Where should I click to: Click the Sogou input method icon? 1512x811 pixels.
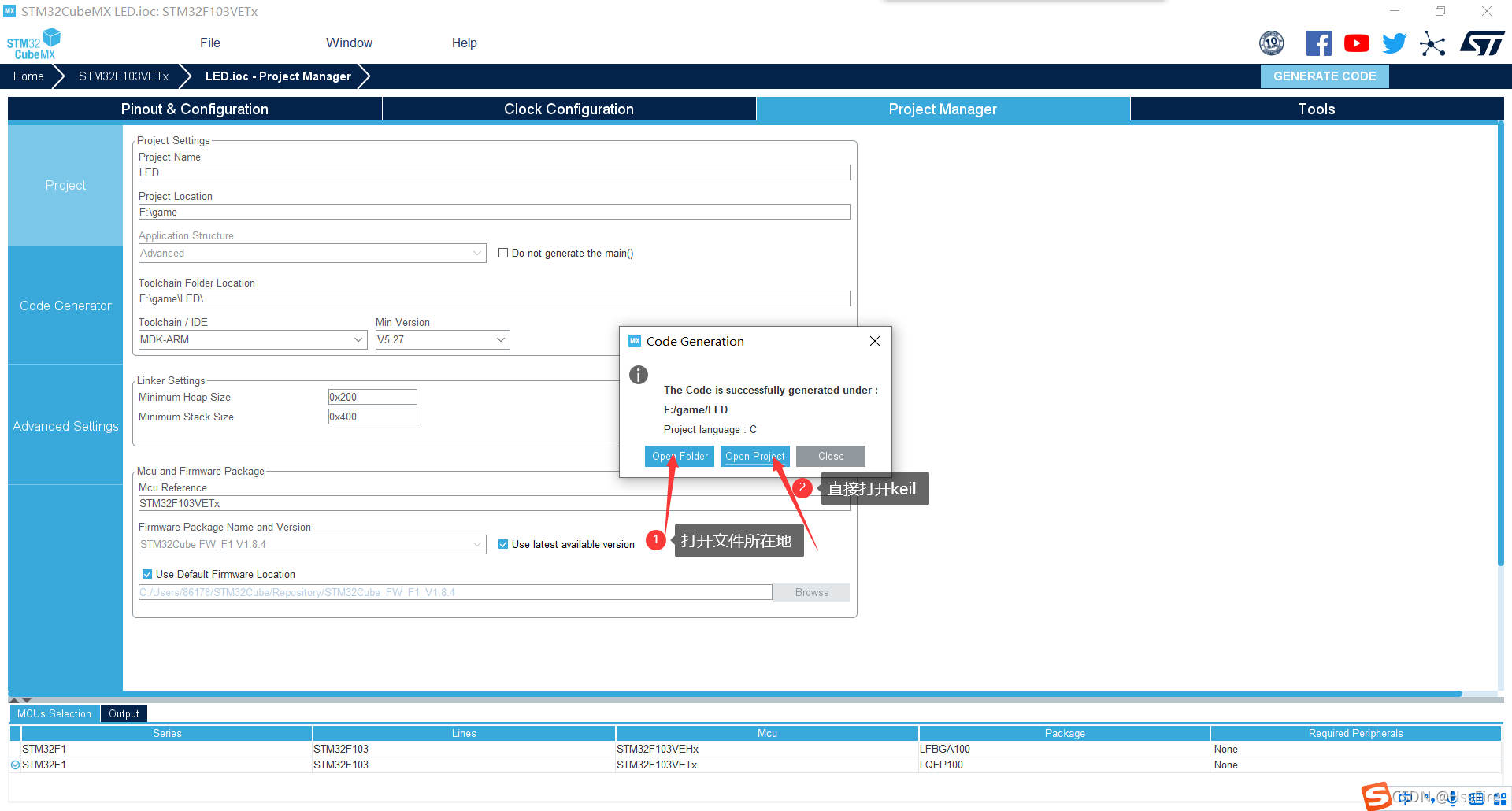1377,797
